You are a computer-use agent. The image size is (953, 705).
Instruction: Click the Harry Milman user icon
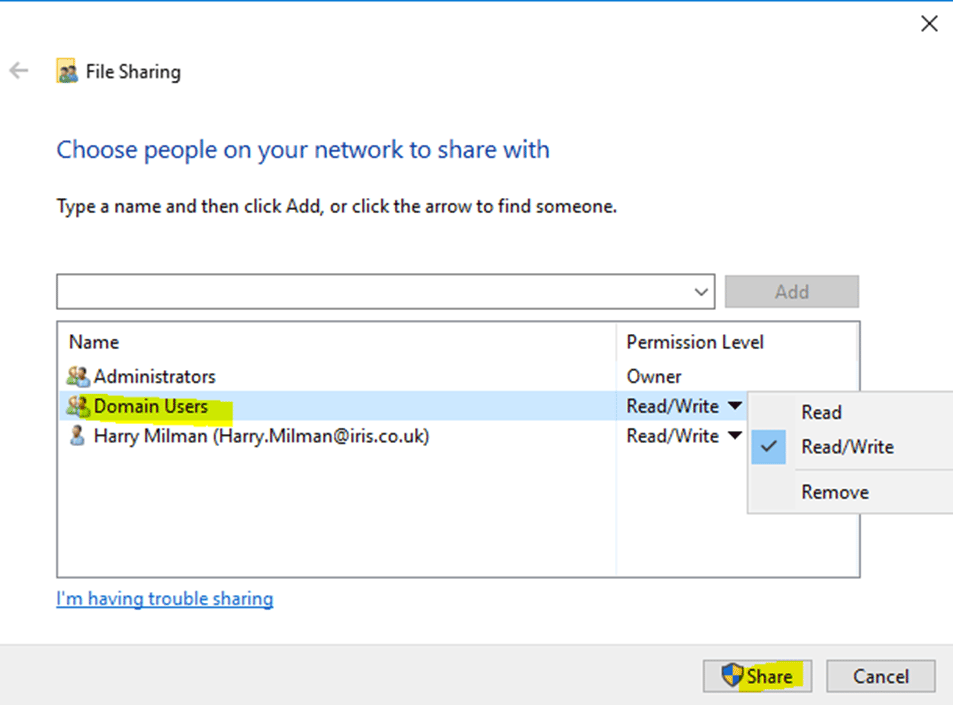tap(77, 436)
